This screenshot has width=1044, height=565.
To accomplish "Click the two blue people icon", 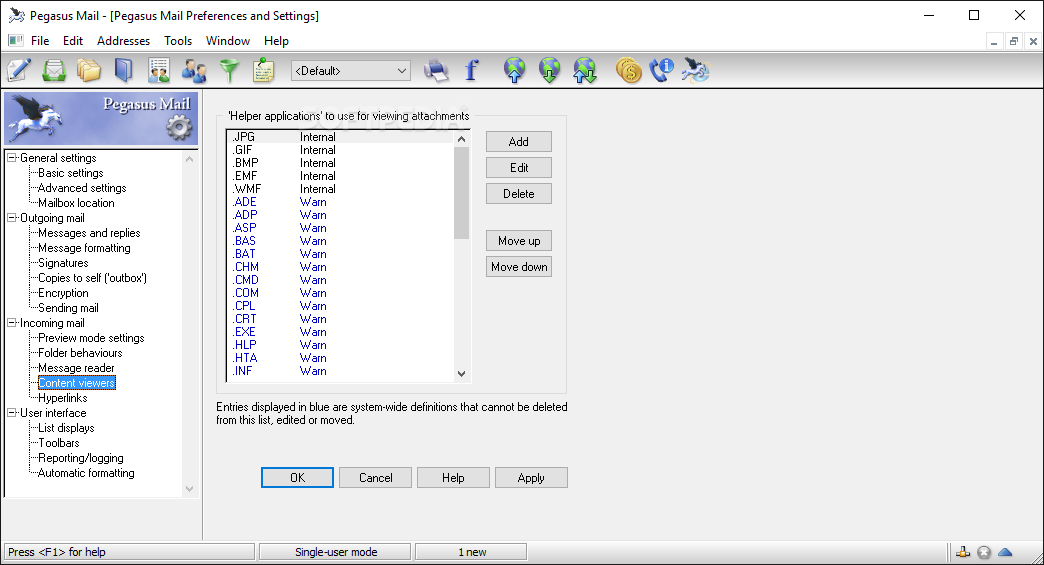I will [x=194, y=71].
